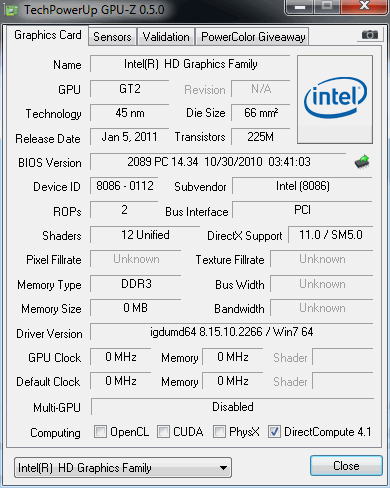390x488 pixels.
Task: Click the Intel logo image
Action: [335, 99]
